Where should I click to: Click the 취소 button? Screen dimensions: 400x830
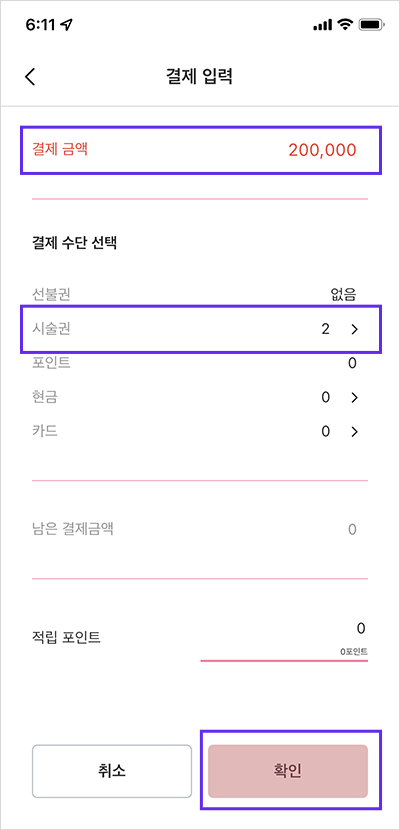tap(112, 771)
